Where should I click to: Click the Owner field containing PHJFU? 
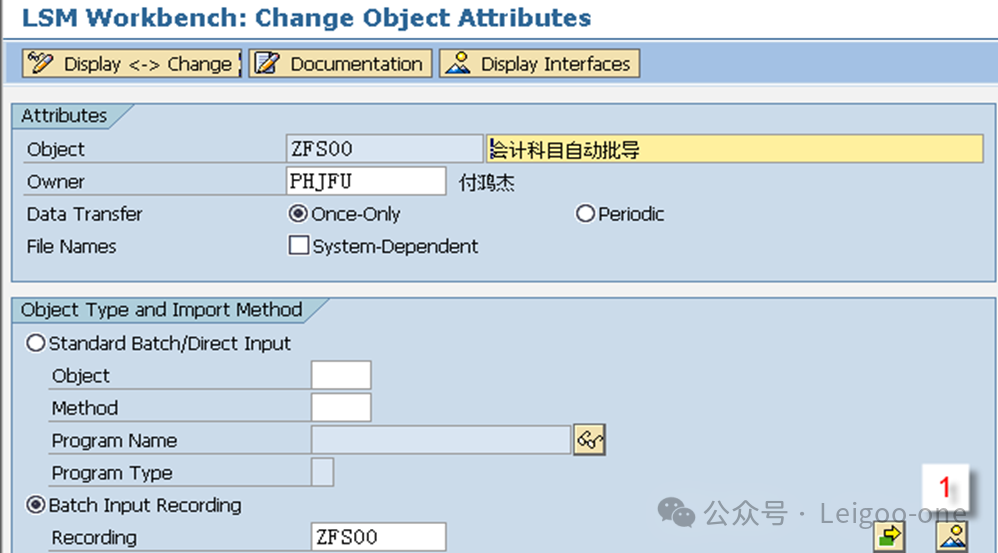pyautogui.click(x=366, y=181)
